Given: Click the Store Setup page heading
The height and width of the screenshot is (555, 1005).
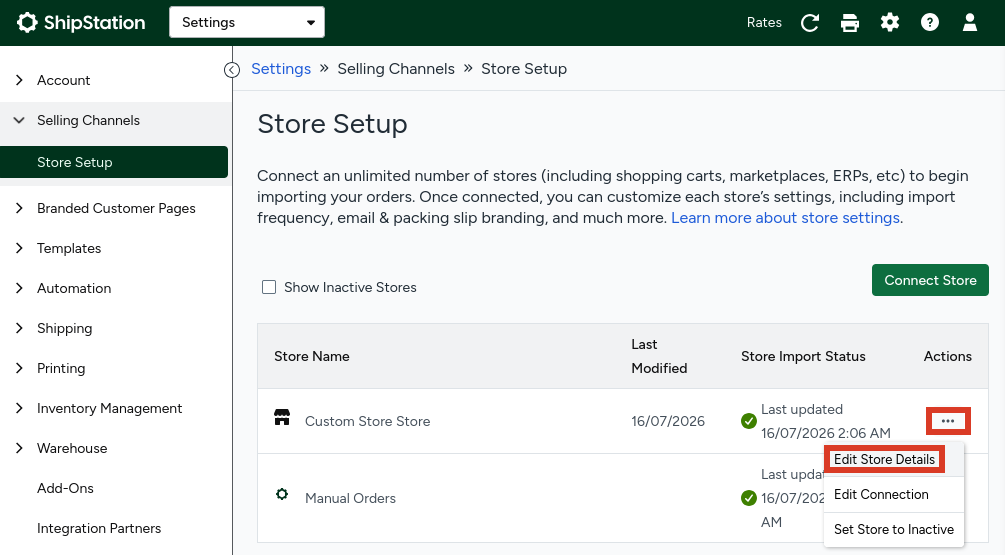Looking at the screenshot, I should [x=332, y=124].
